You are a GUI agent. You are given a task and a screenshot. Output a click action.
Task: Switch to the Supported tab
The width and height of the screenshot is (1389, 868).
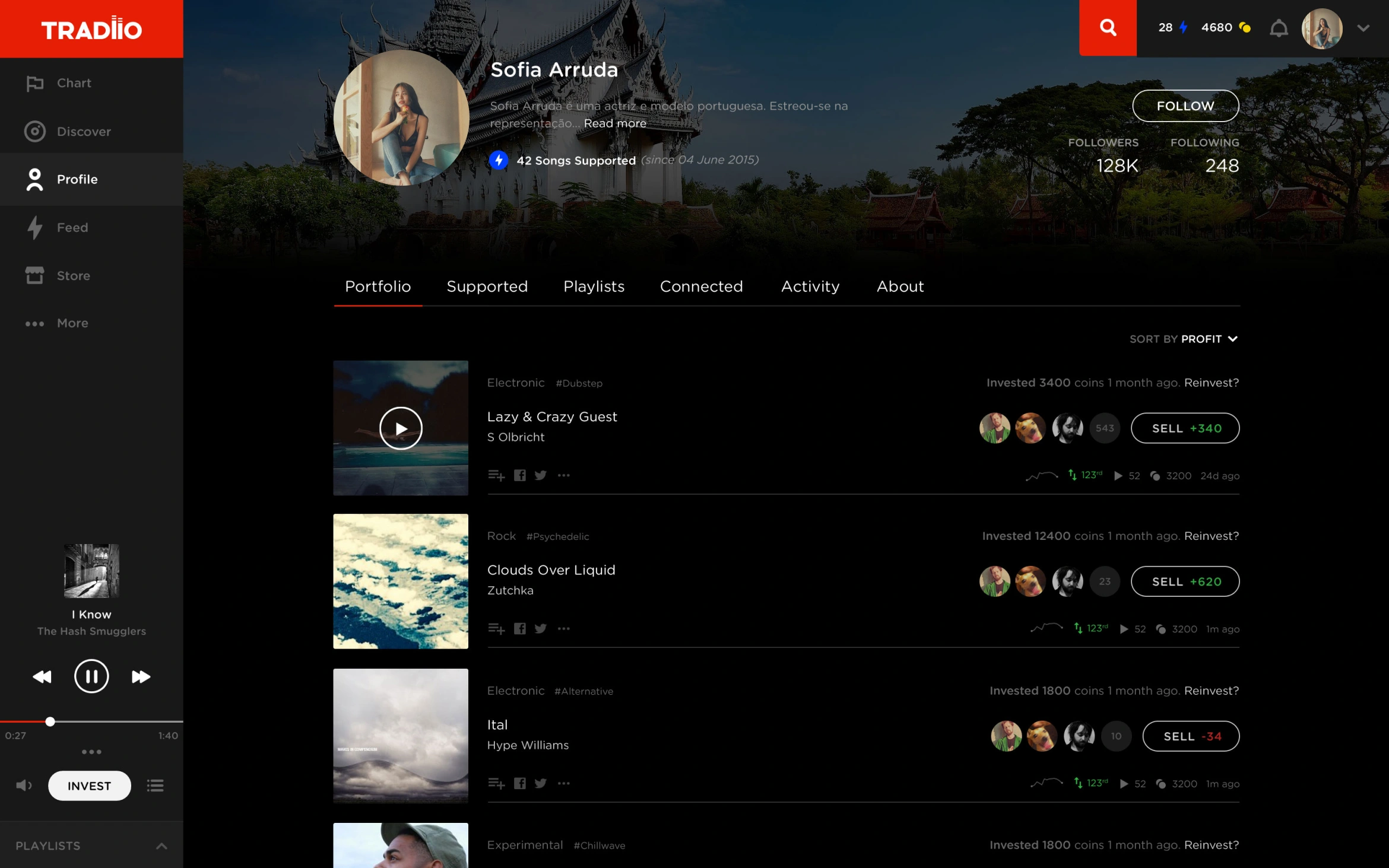point(487,287)
